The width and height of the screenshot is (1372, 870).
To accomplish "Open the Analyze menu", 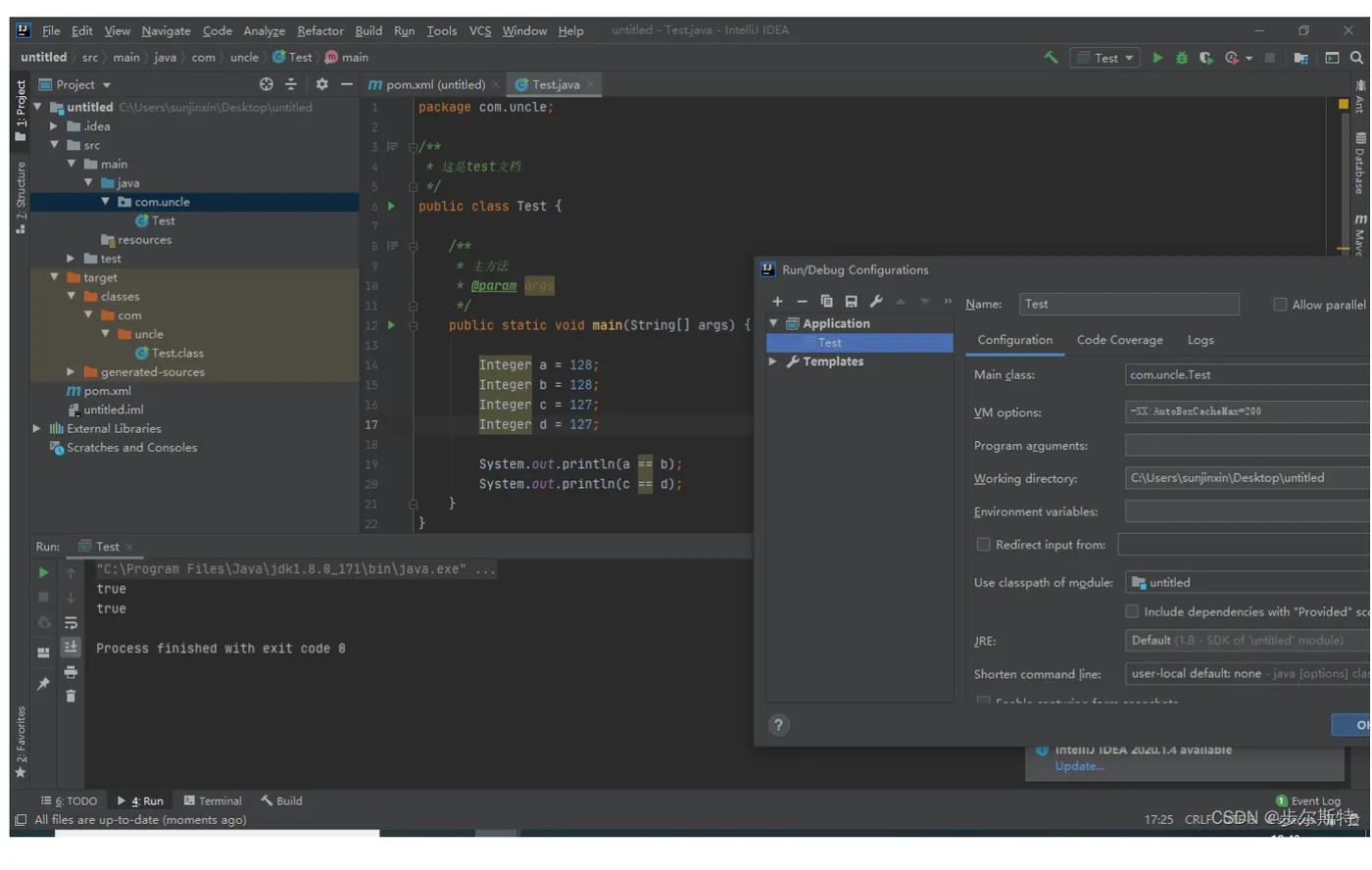I will coord(264,31).
